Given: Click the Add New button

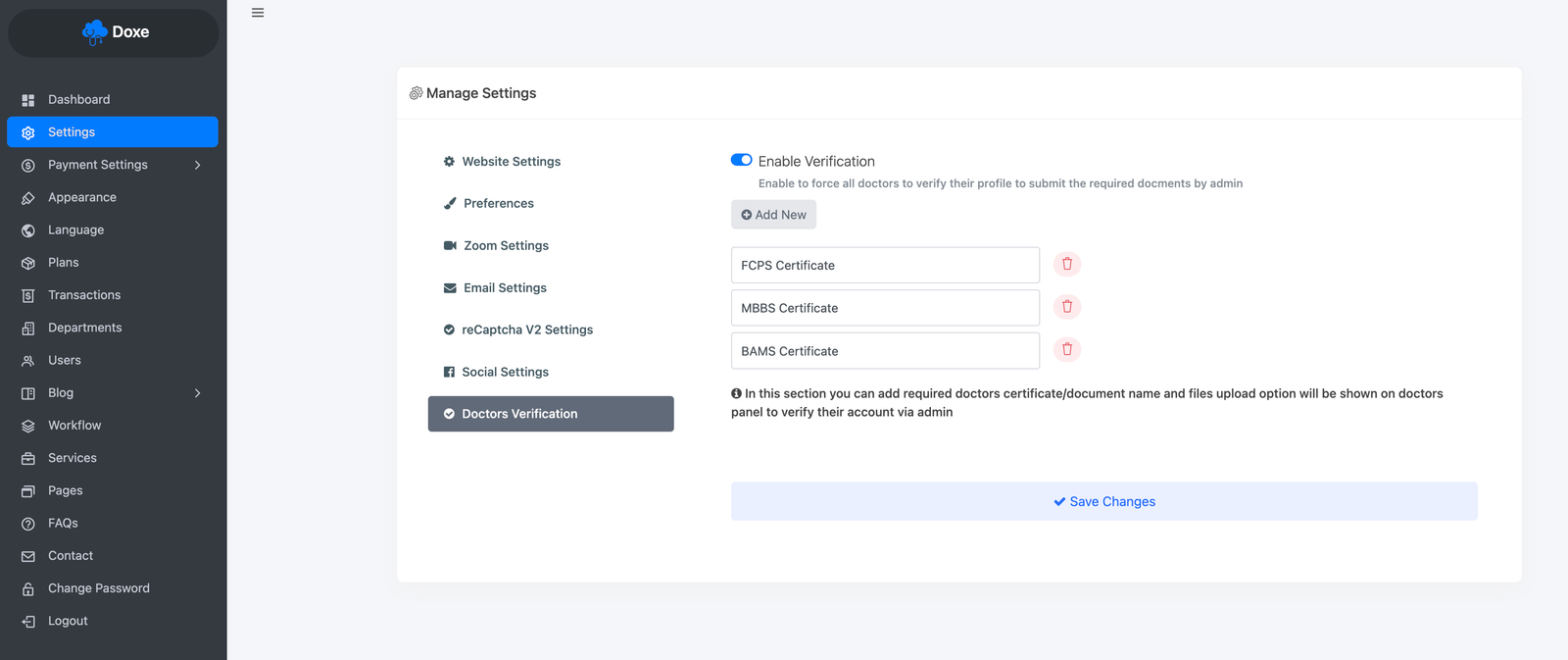Looking at the screenshot, I should click(x=773, y=215).
